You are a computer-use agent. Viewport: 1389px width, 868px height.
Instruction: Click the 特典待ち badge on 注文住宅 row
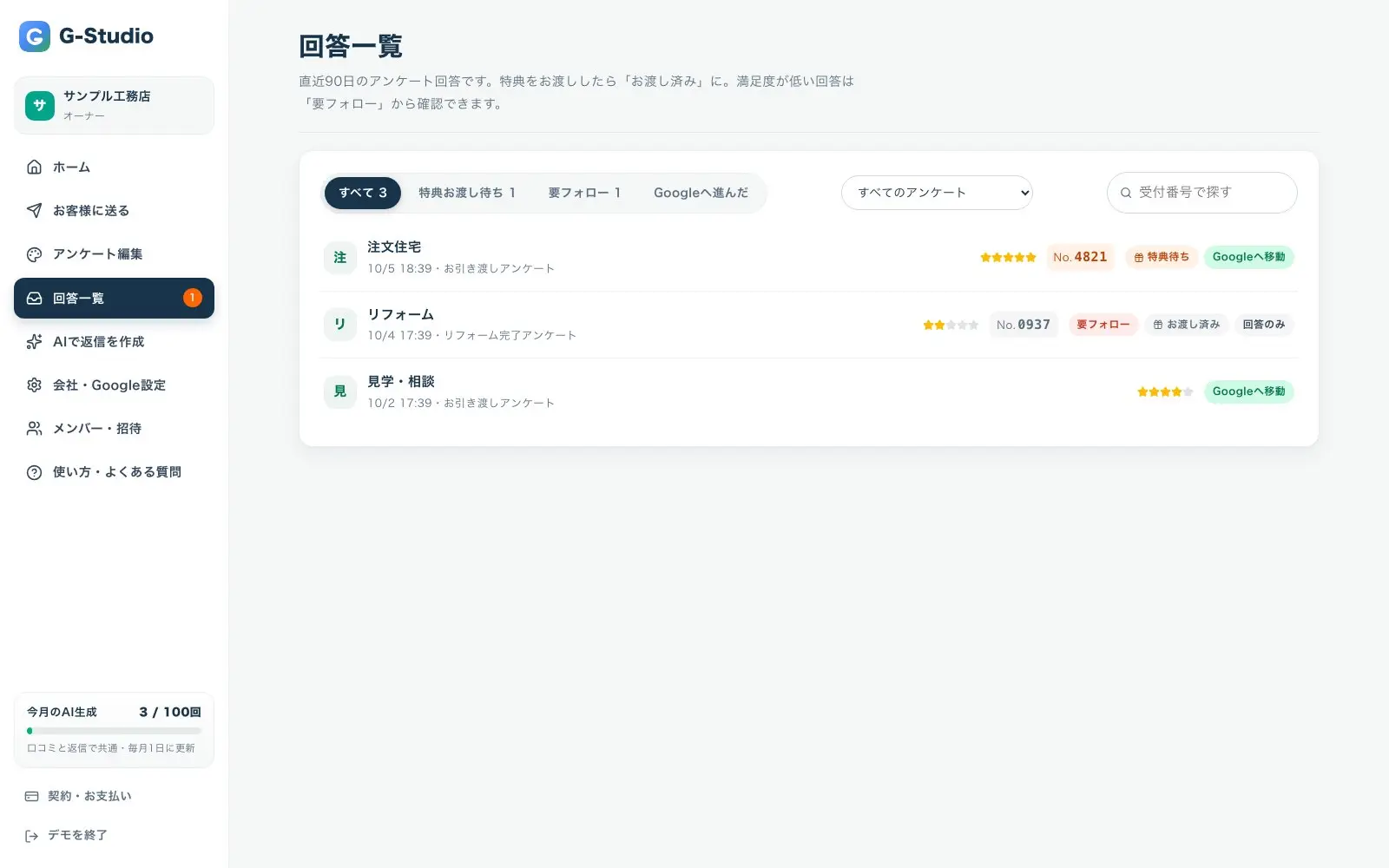coord(1162,257)
